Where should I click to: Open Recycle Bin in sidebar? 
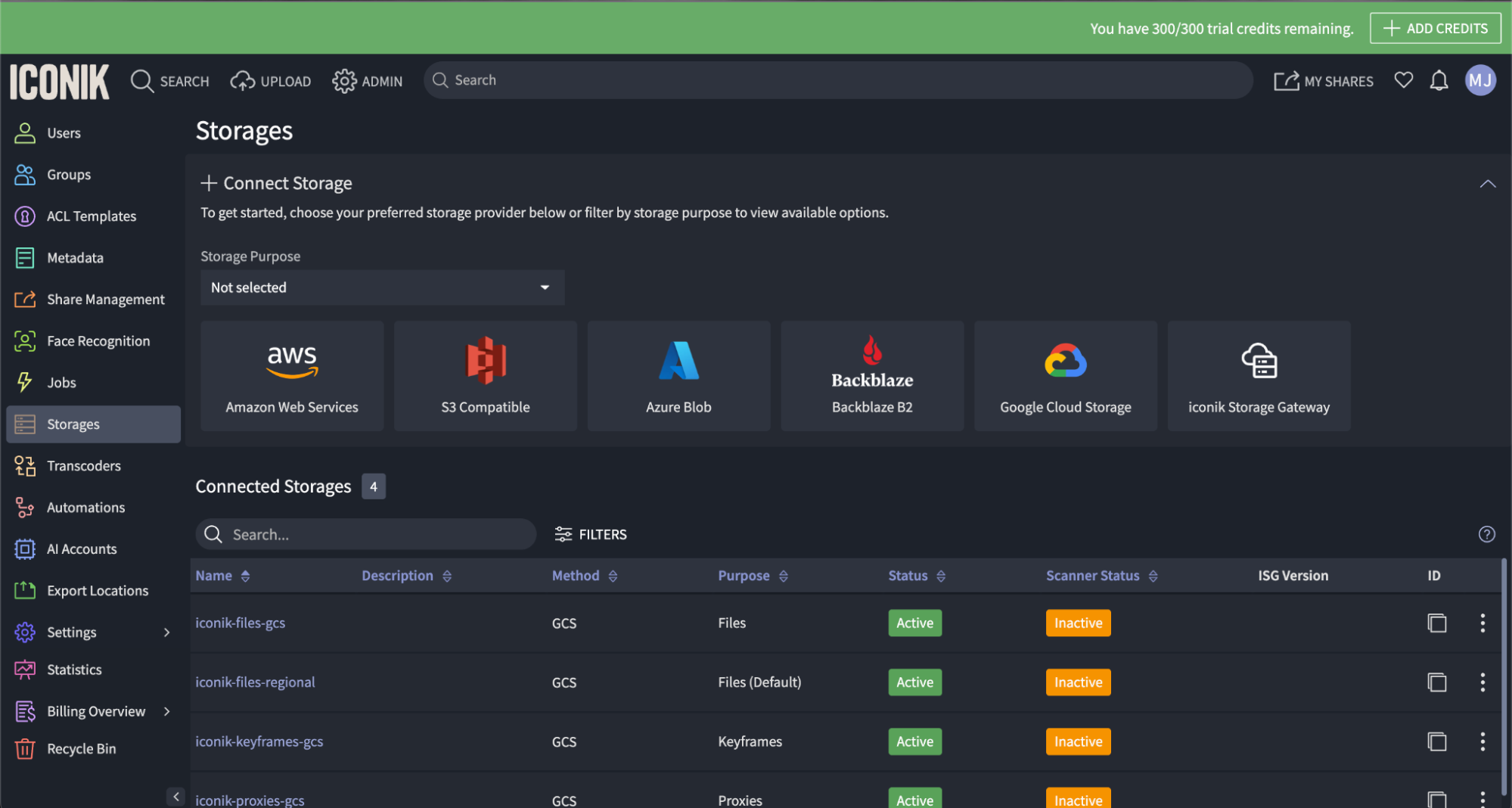(94, 749)
